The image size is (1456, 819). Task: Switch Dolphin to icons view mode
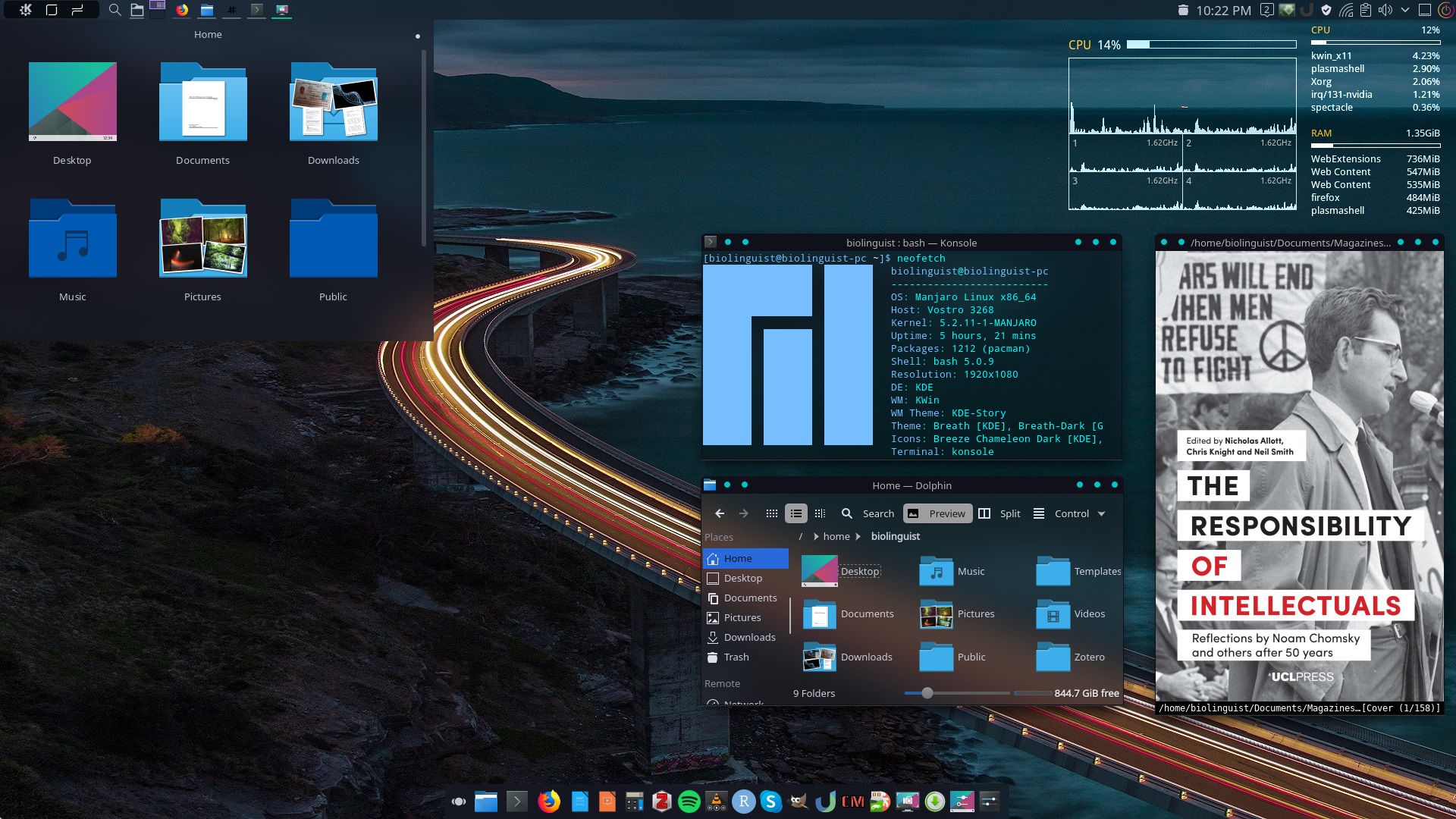(x=771, y=513)
